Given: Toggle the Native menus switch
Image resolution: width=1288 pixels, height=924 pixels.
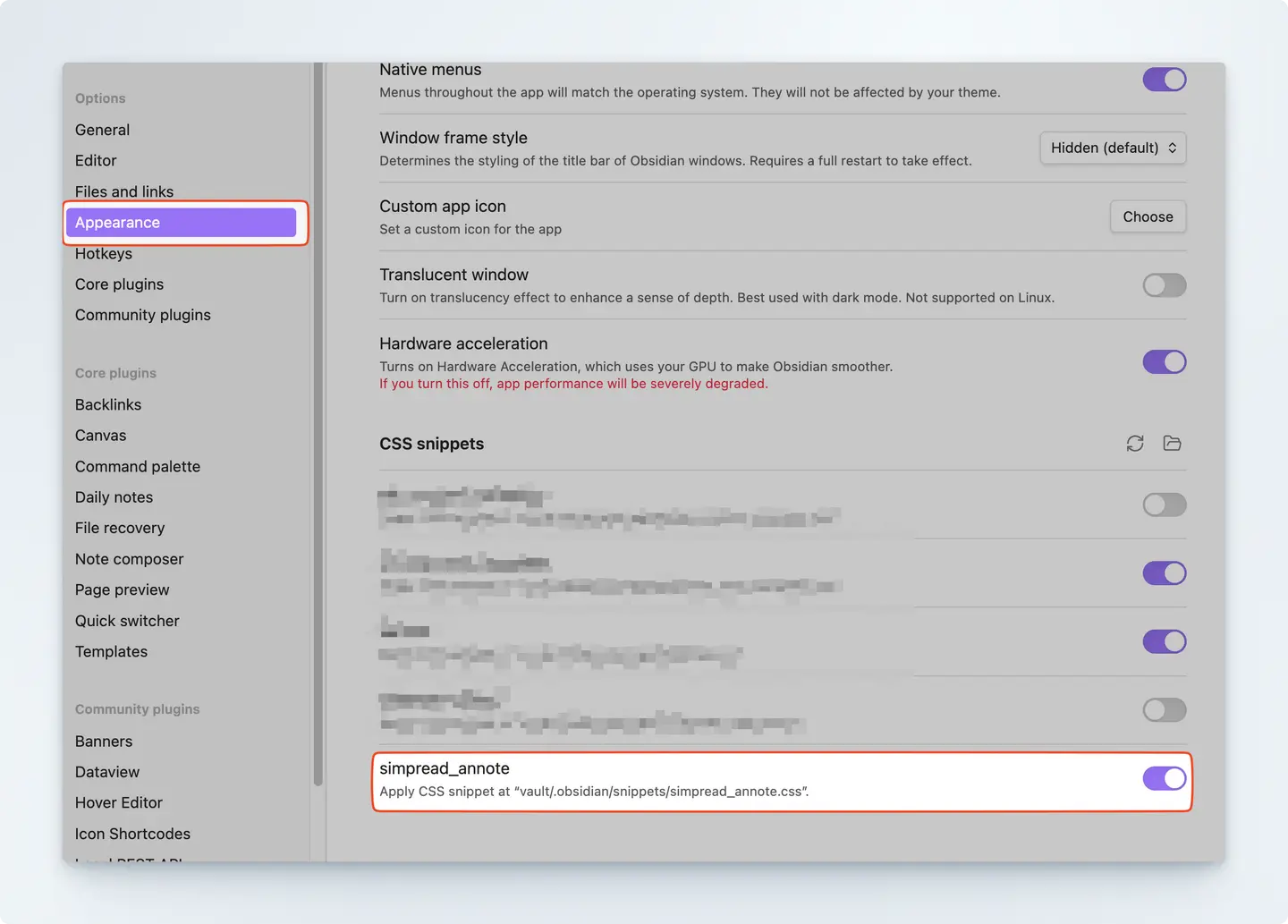Looking at the screenshot, I should pyautogui.click(x=1164, y=80).
